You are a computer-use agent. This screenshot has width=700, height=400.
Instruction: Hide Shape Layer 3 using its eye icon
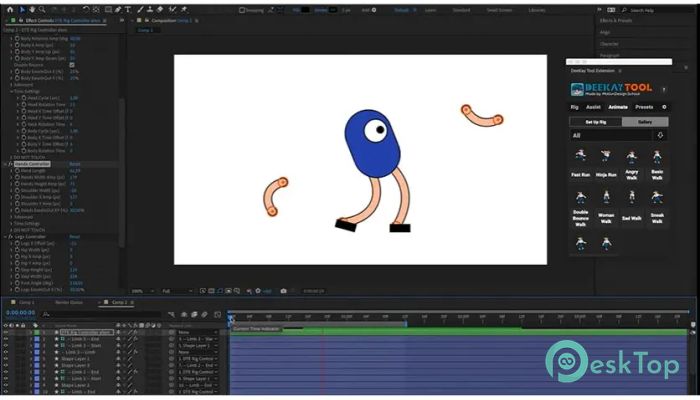[6, 366]
